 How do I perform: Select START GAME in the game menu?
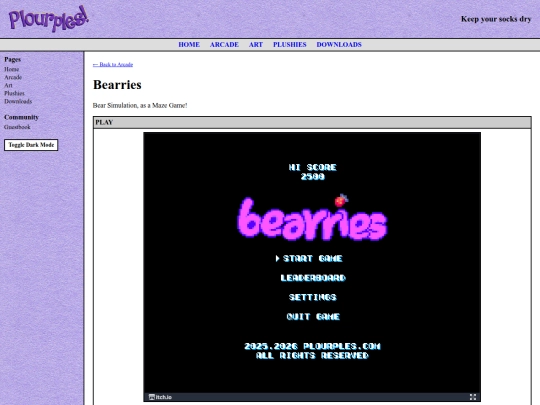coord(313,258)
